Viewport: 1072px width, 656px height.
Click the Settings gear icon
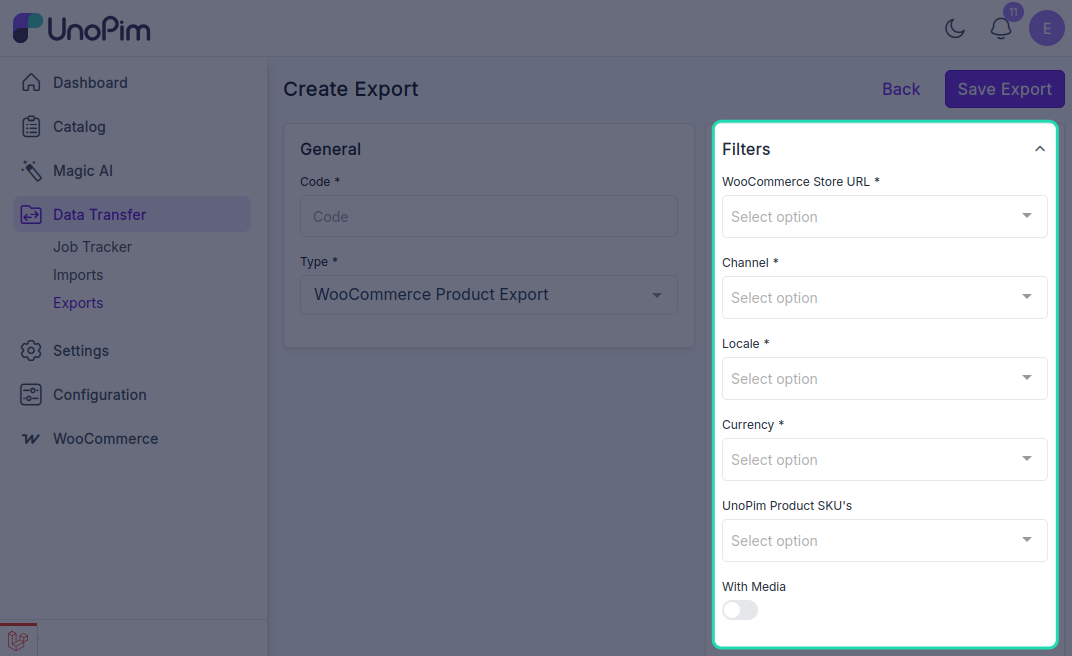31,351
